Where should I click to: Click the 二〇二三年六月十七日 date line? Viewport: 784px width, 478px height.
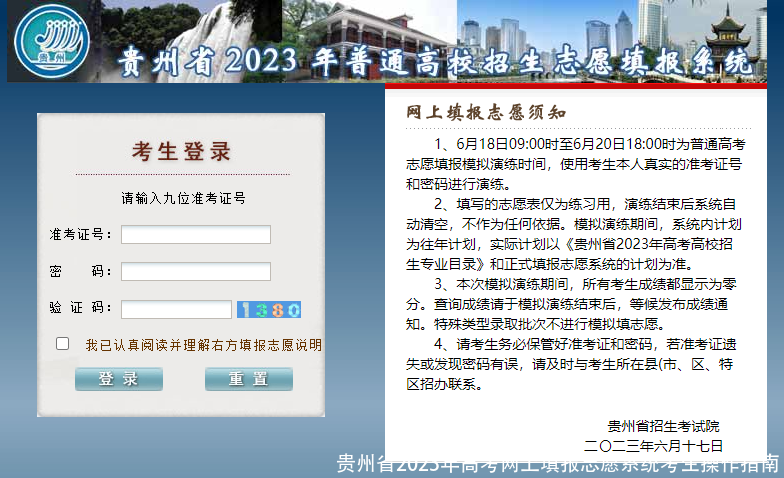point(653,445)
